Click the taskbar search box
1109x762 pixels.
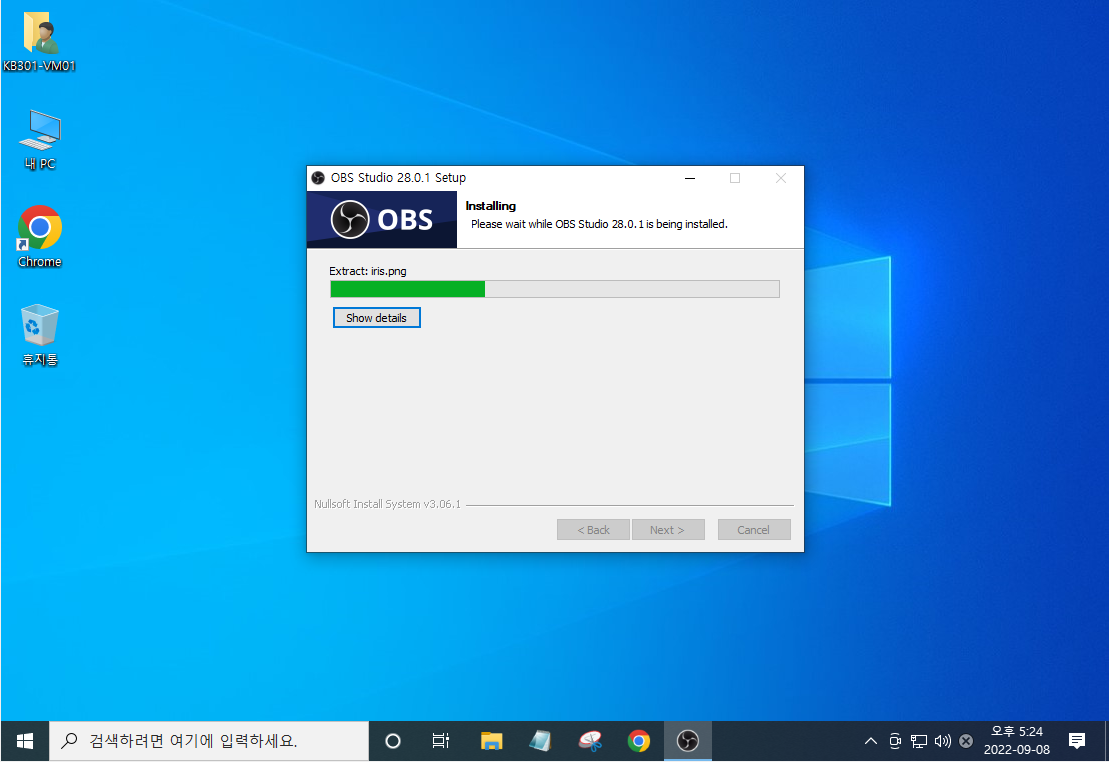coord(209,741)
